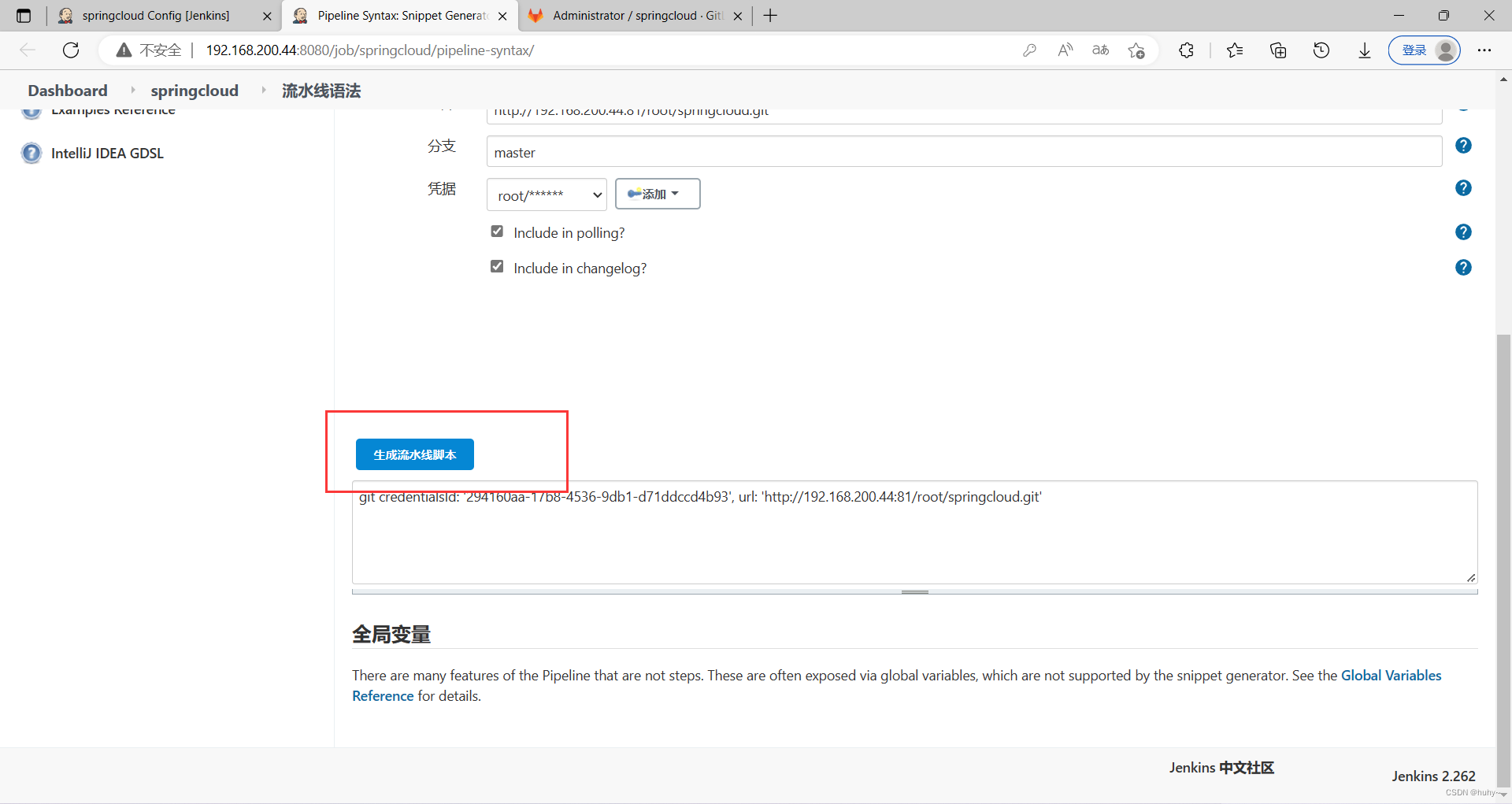The image size is (1512, 804).
Task: Click the not-secure warning icon
Action: pyautogui.click(x=124, y=50)
